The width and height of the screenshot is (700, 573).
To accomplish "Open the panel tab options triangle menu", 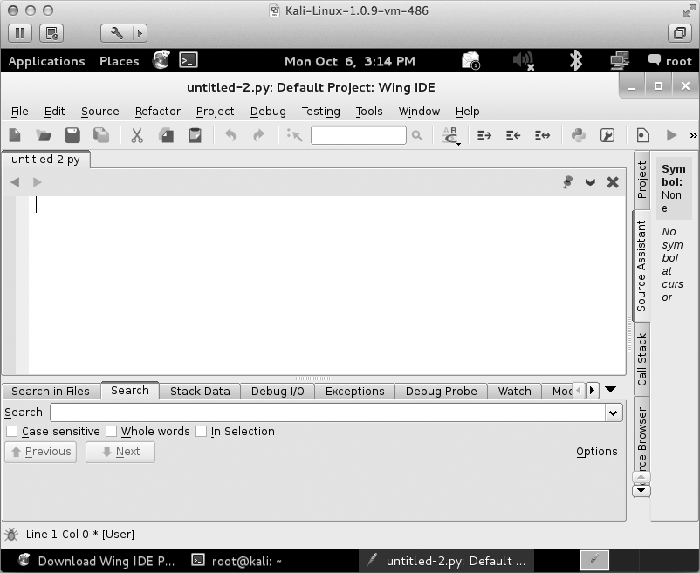I will pos(611,389).
